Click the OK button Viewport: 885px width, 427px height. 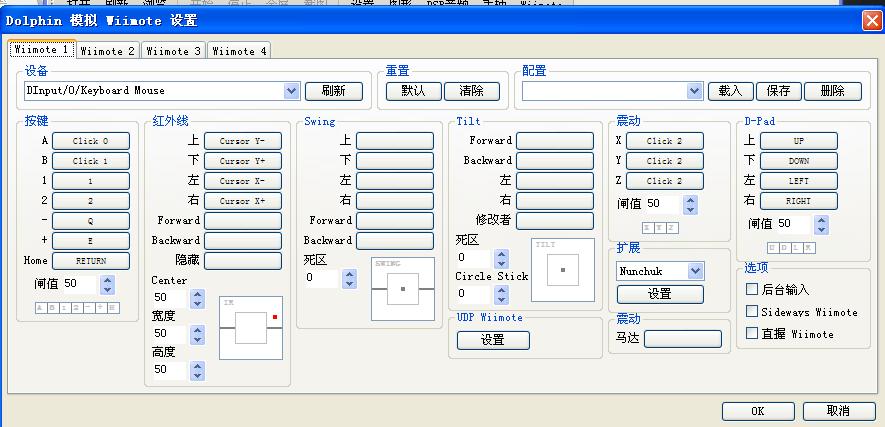(x=758, y=411)
